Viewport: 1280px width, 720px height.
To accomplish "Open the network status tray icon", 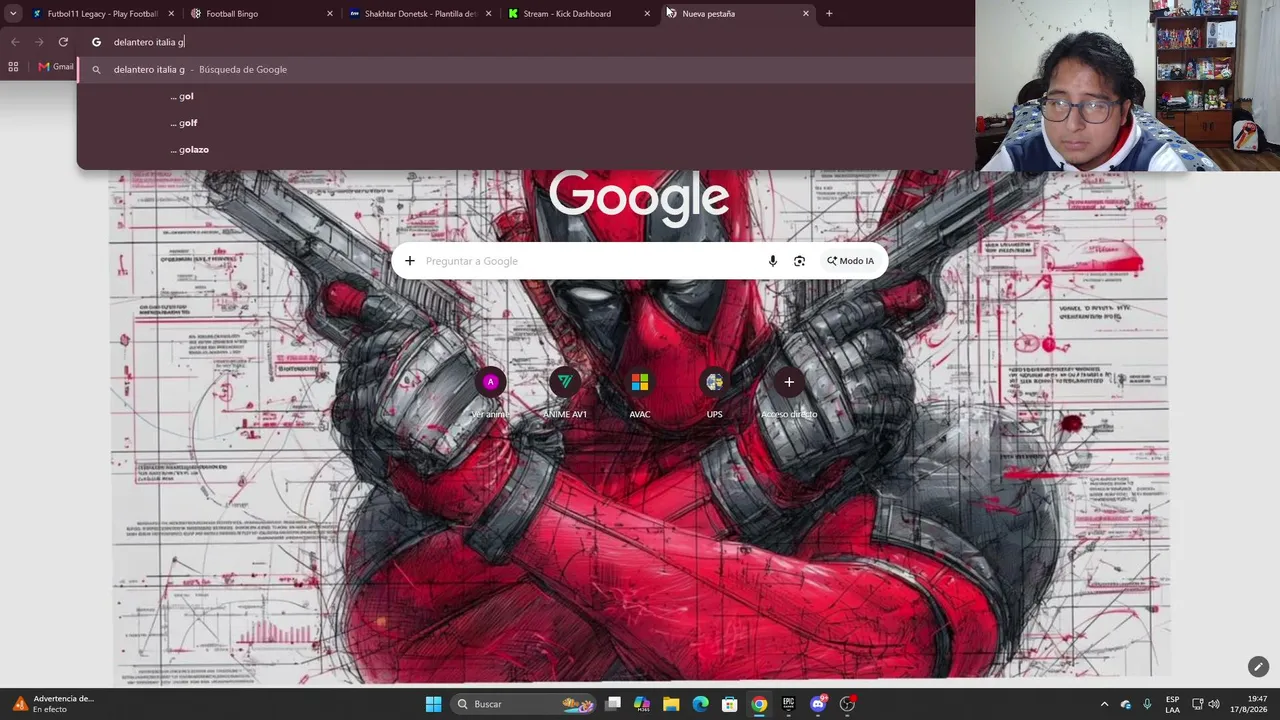I will [x=1198, y=704].
